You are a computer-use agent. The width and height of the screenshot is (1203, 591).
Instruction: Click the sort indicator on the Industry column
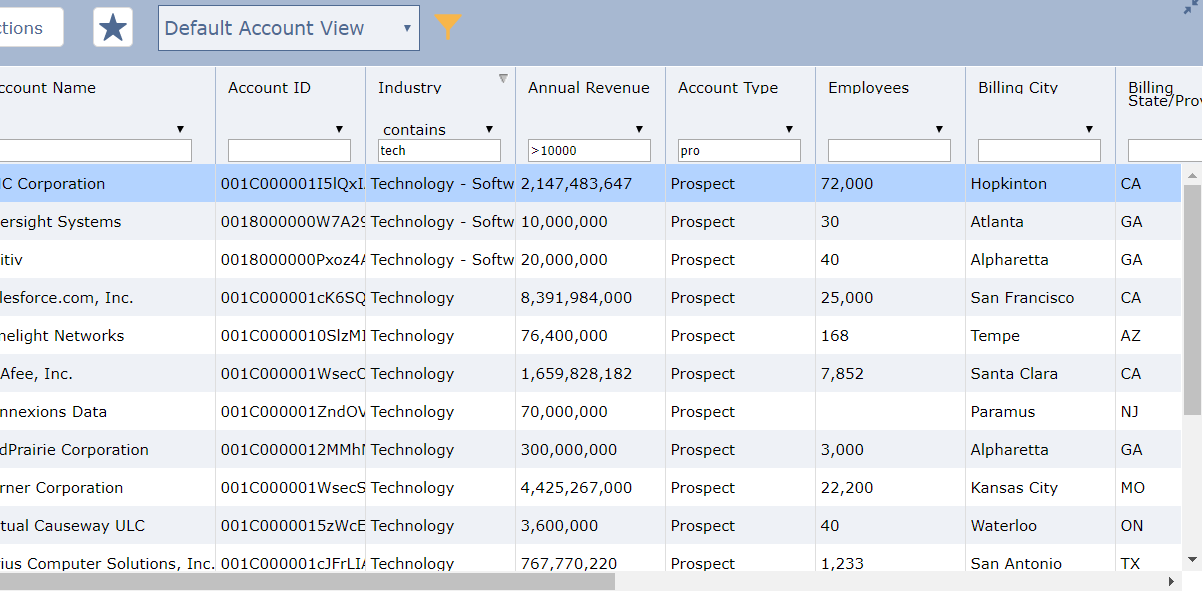(x=502, y=77)
